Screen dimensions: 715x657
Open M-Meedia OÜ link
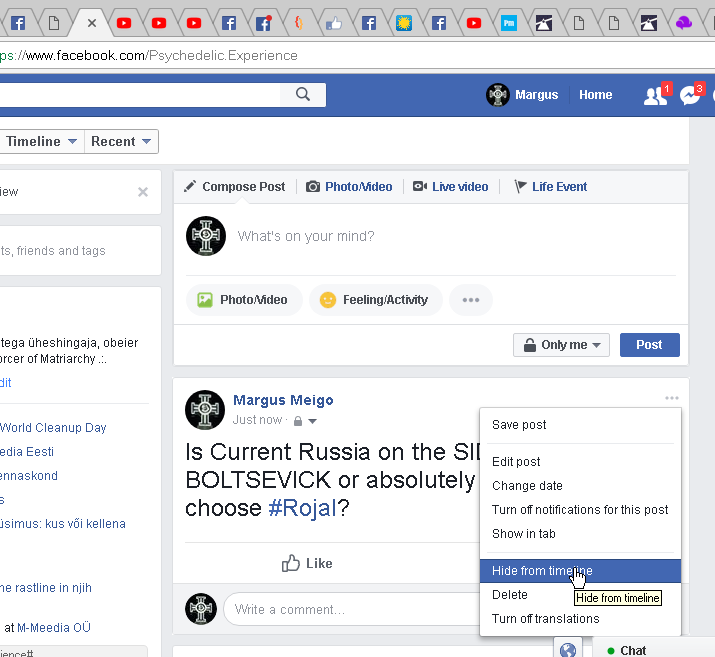[x=54, y=627]
